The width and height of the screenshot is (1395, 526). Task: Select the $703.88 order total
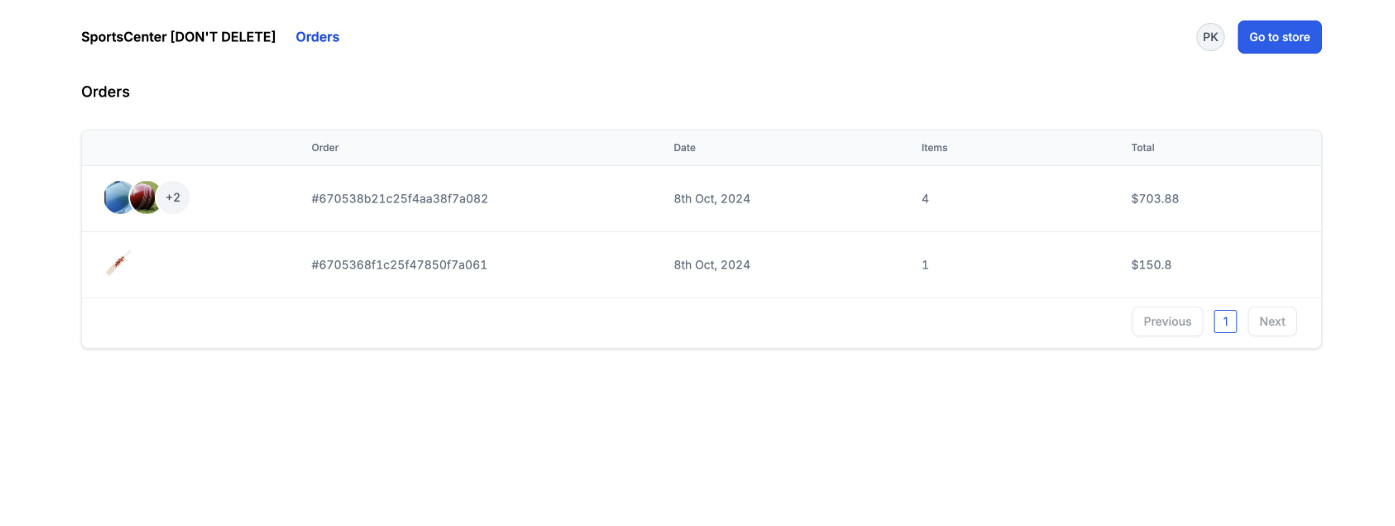[x=1155, y=199]
